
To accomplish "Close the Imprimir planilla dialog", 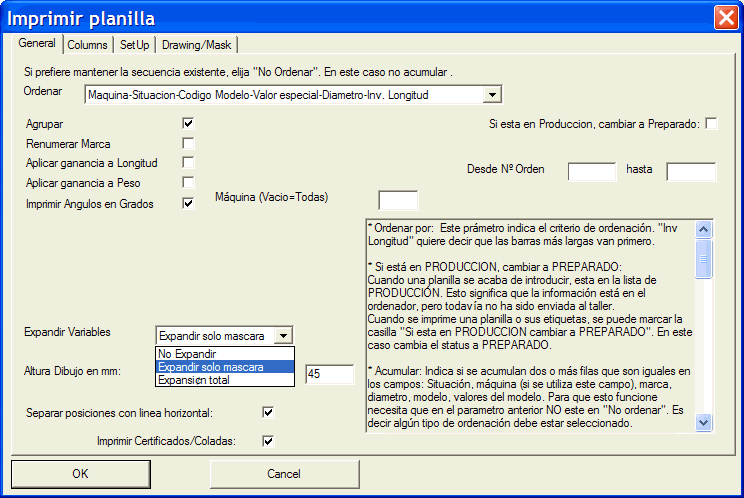I will tap(725, 17).
